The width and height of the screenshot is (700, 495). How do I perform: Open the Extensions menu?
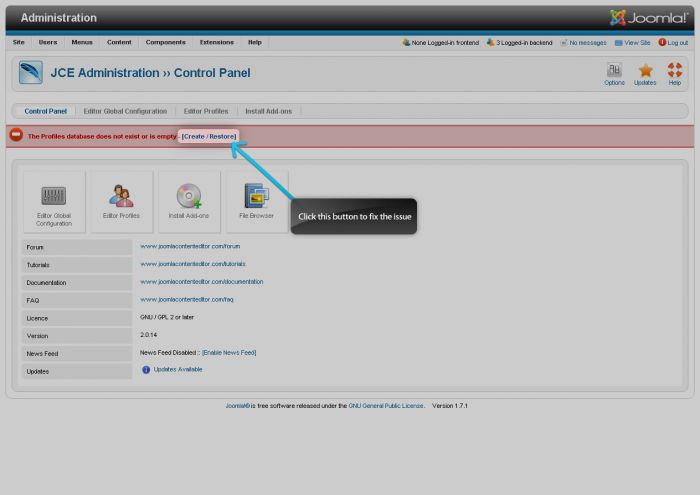[217, 42]
